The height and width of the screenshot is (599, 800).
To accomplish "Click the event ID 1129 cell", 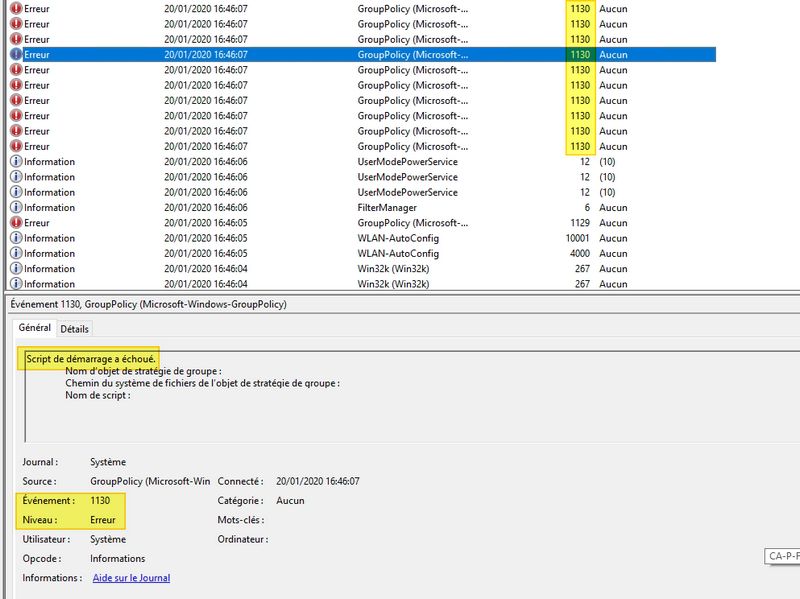I will 580,223.
